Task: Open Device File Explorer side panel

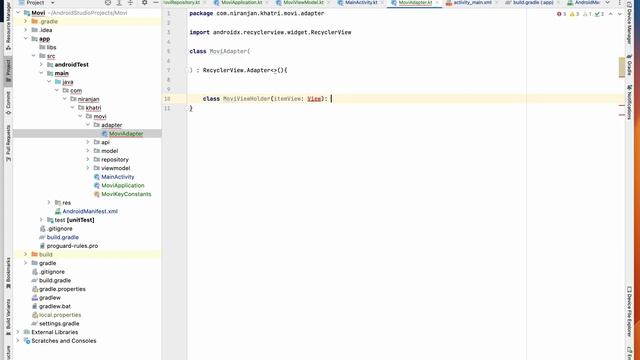Action: point(629,312)
